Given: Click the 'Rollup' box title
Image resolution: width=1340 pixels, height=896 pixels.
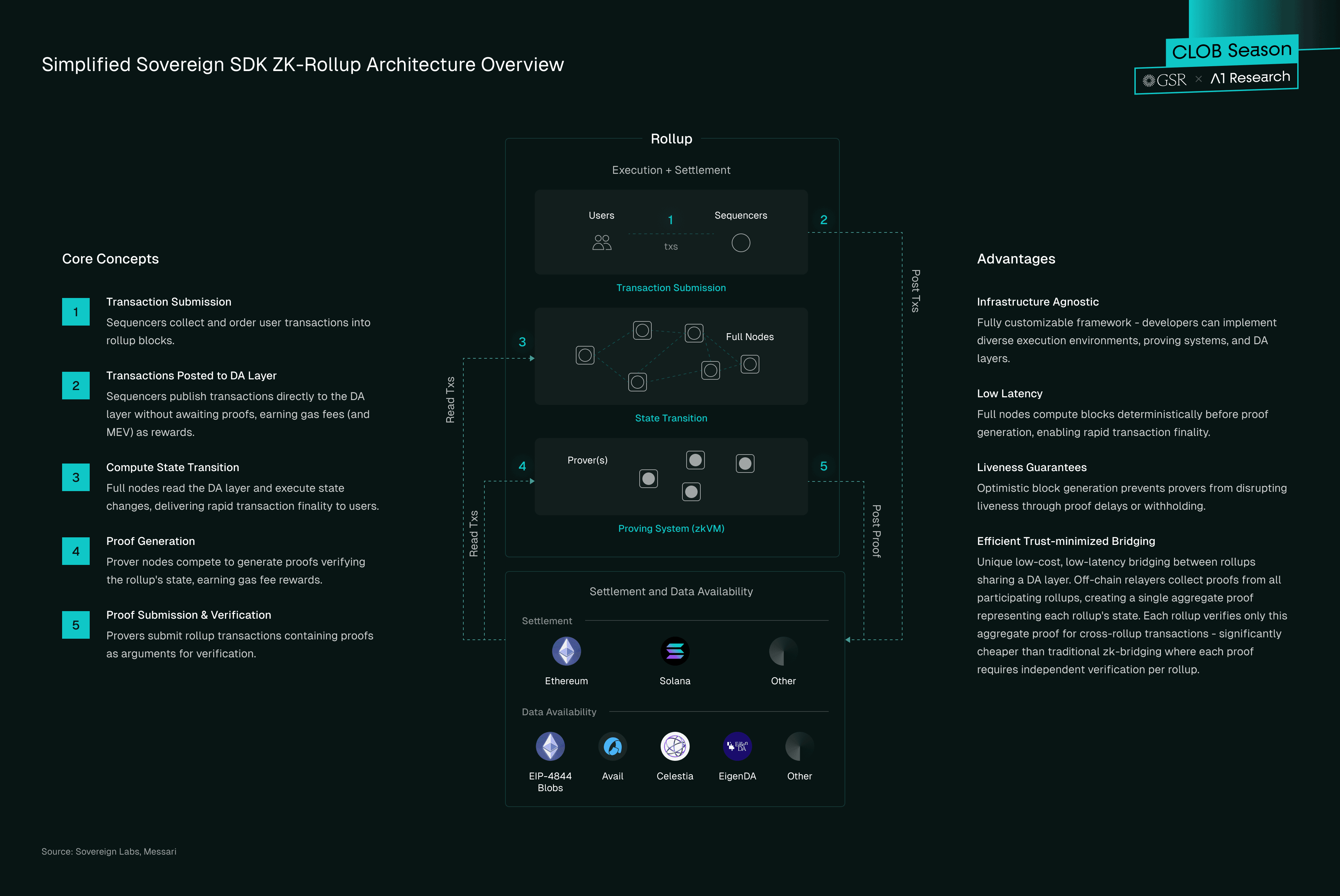Looking at the screenshot, I should point(672,139).
